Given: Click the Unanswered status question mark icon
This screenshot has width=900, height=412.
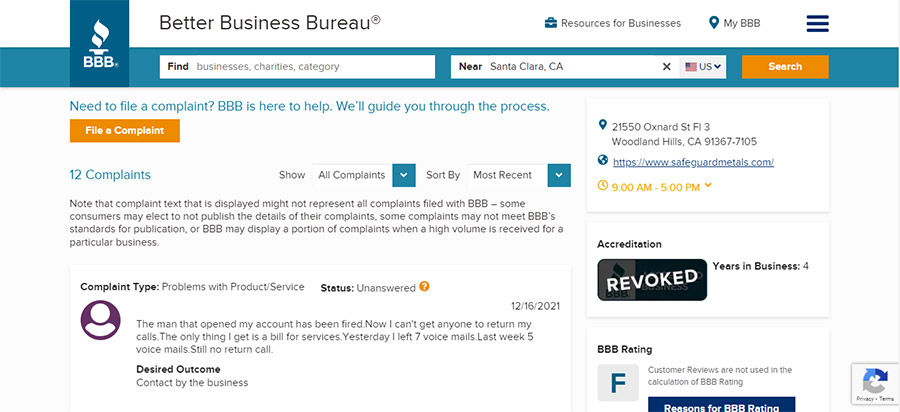Looking at the screenshot, I should [x=424, y=286].
